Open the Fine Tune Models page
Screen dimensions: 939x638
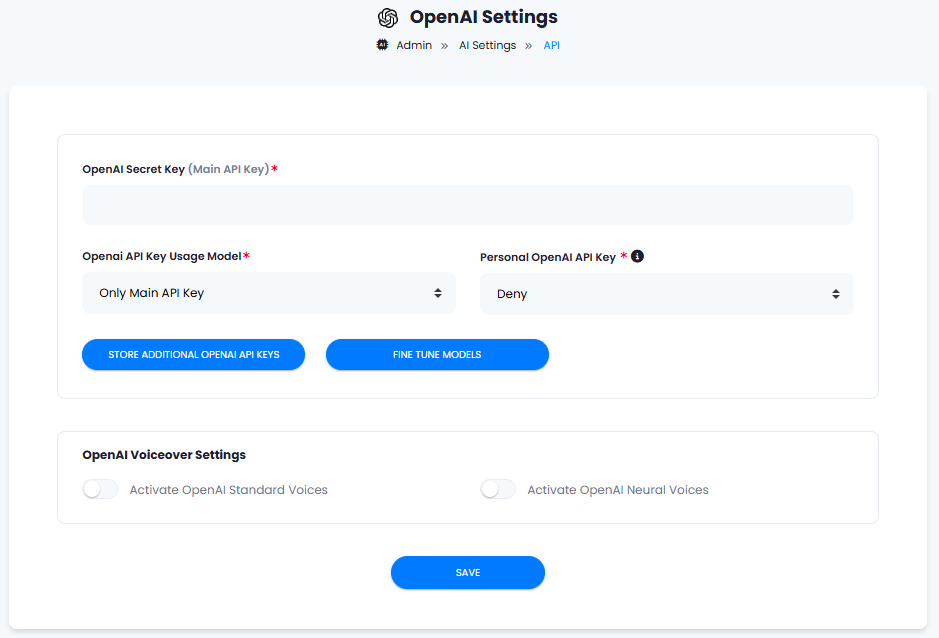tap(437, 355)
